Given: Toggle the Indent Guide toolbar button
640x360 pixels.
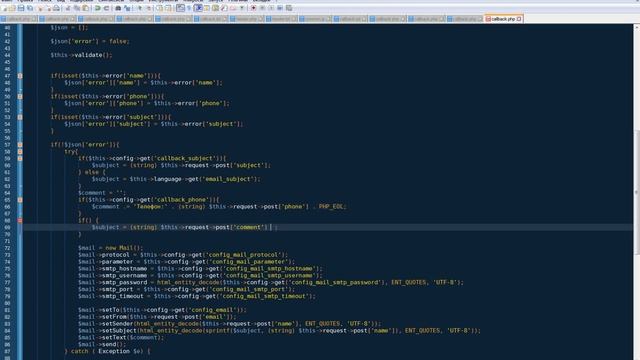Looking at the screenshot, I should [x=198, y=8].
